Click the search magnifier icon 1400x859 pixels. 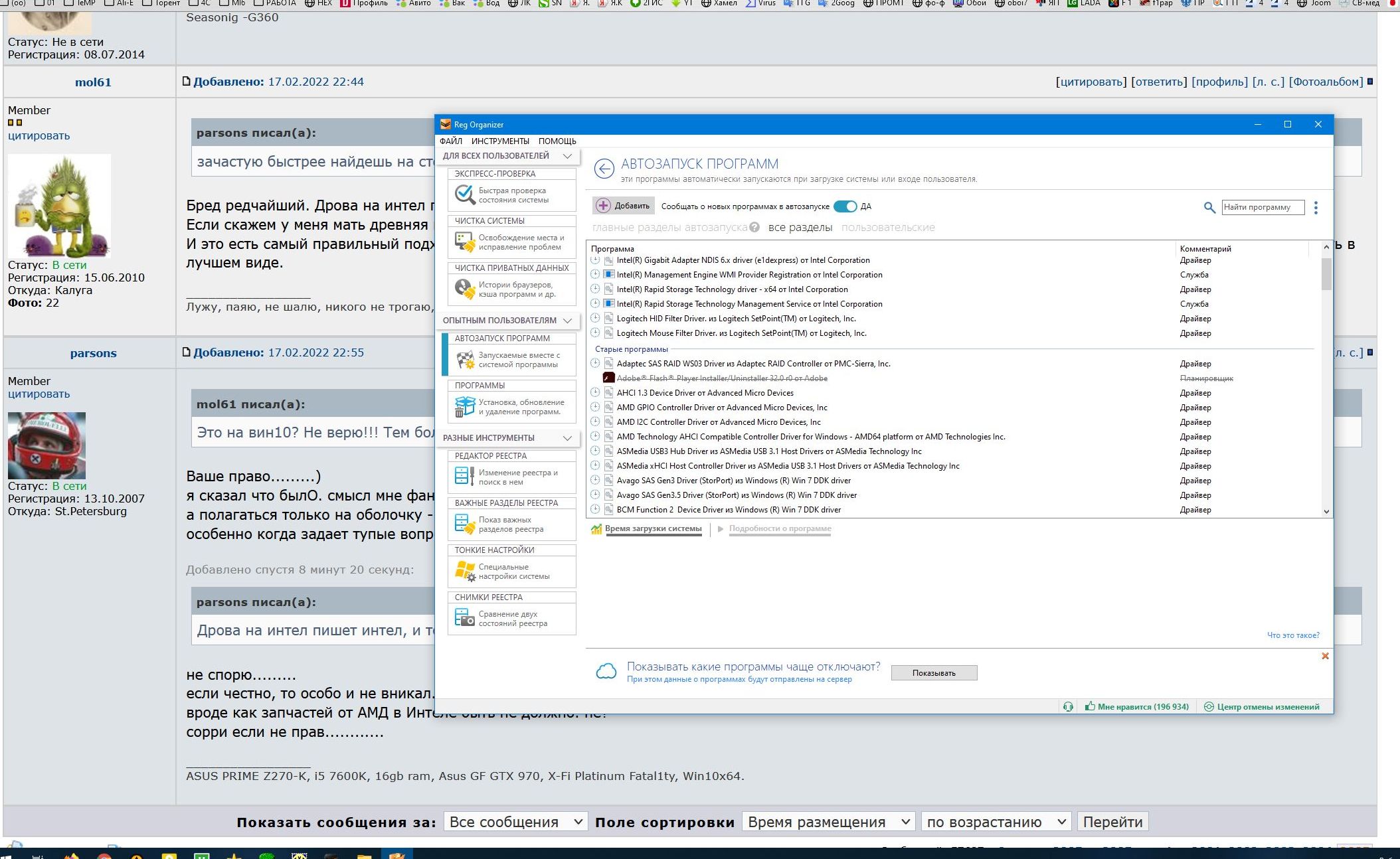point(1209,208)
